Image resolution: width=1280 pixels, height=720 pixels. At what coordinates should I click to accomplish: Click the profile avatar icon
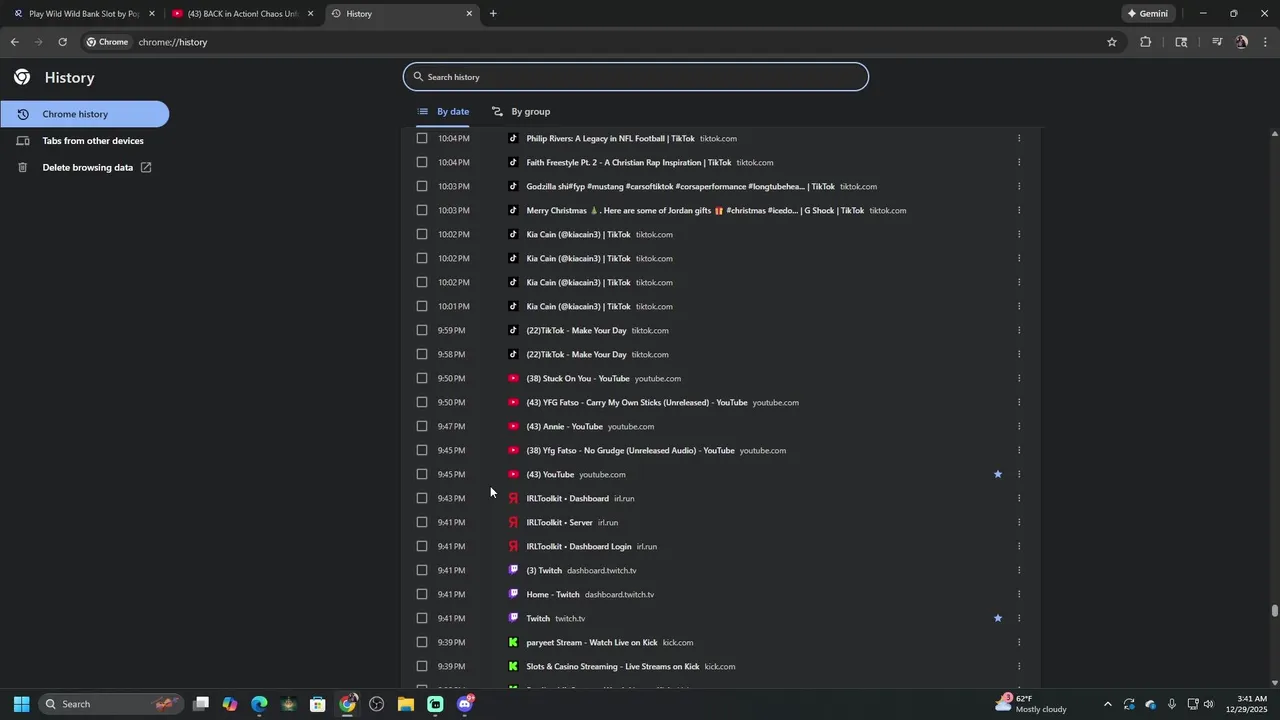pos(1241,42)
